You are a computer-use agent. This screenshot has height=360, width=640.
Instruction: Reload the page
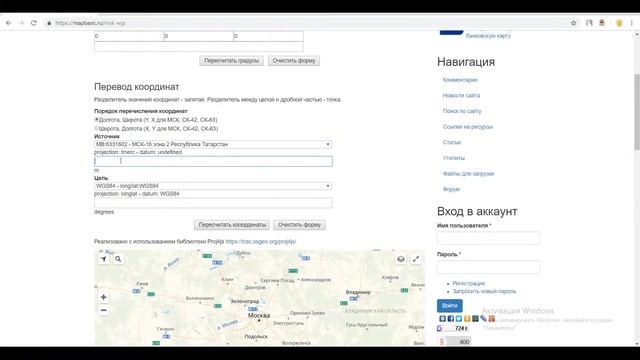coord(34,23)
